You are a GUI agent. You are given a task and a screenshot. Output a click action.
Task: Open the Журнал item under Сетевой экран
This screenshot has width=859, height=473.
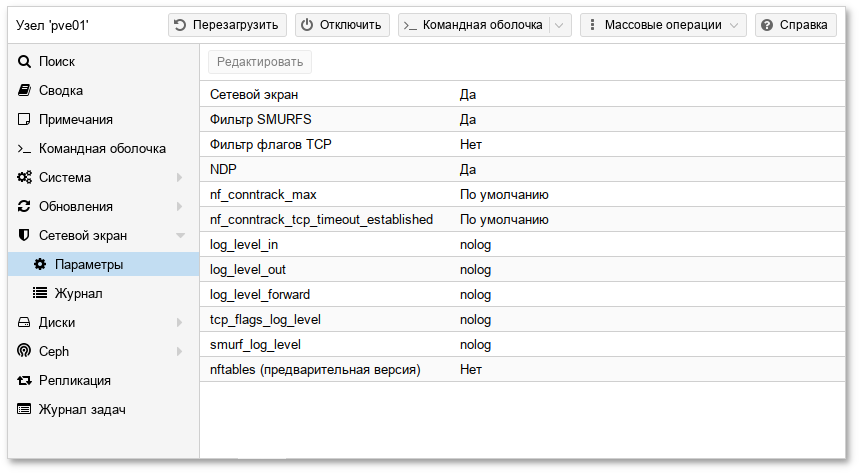[x=78, y=294]
